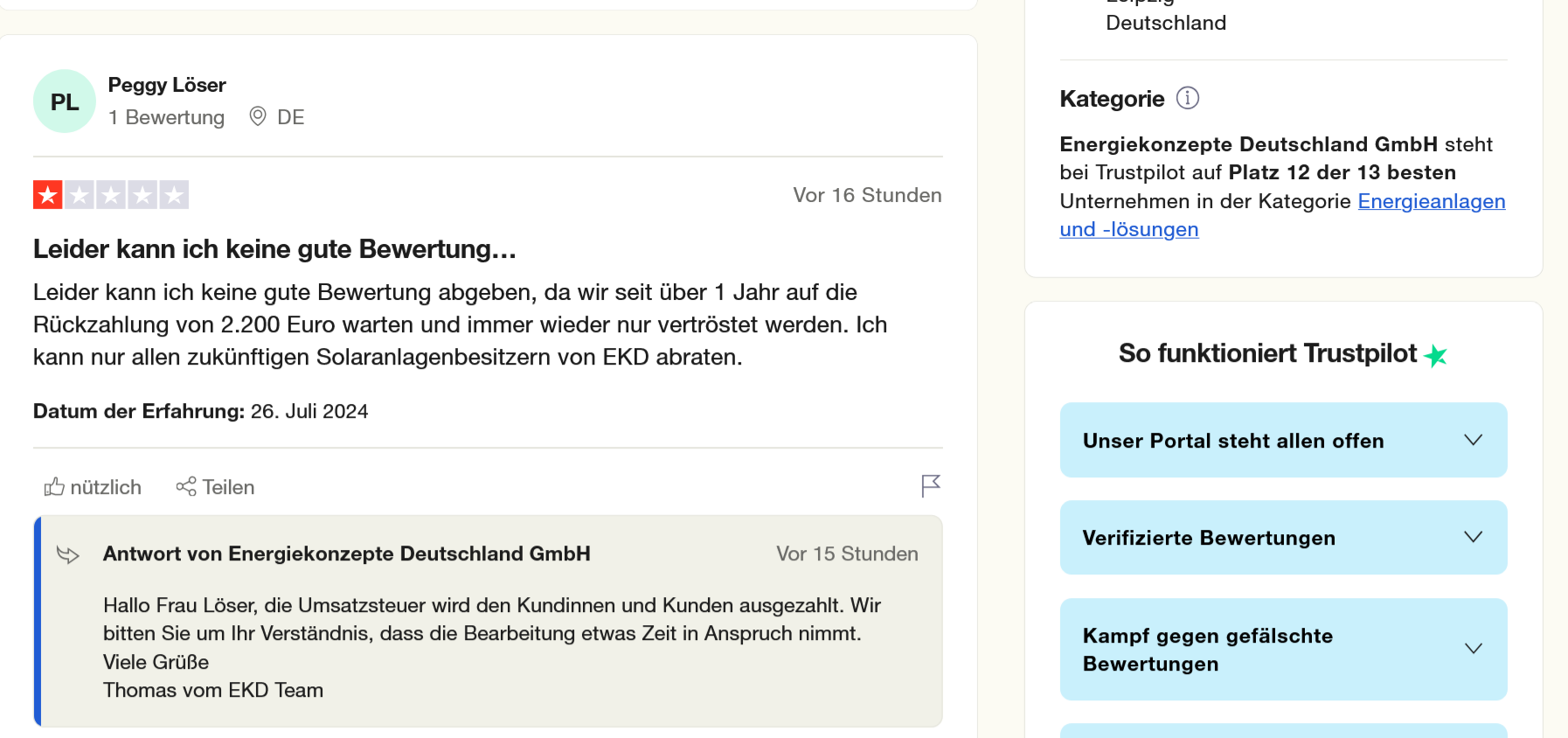Open review title 'Leider kann ich keine gute Bewertung…'
Image resolution: width=1568 pixels, height=738 pixels.
274,249
